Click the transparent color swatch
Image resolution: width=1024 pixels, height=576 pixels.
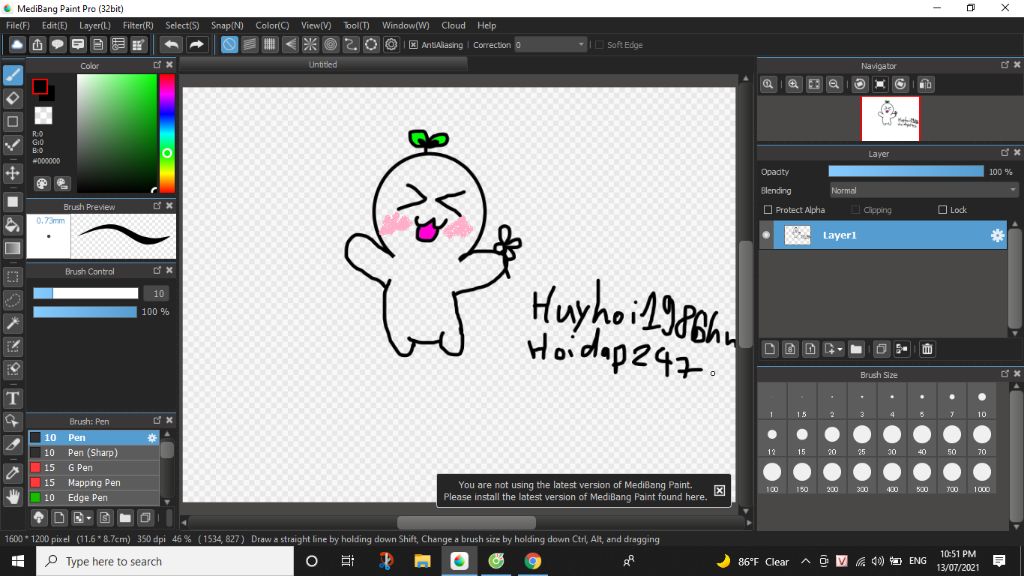point(43,116)
